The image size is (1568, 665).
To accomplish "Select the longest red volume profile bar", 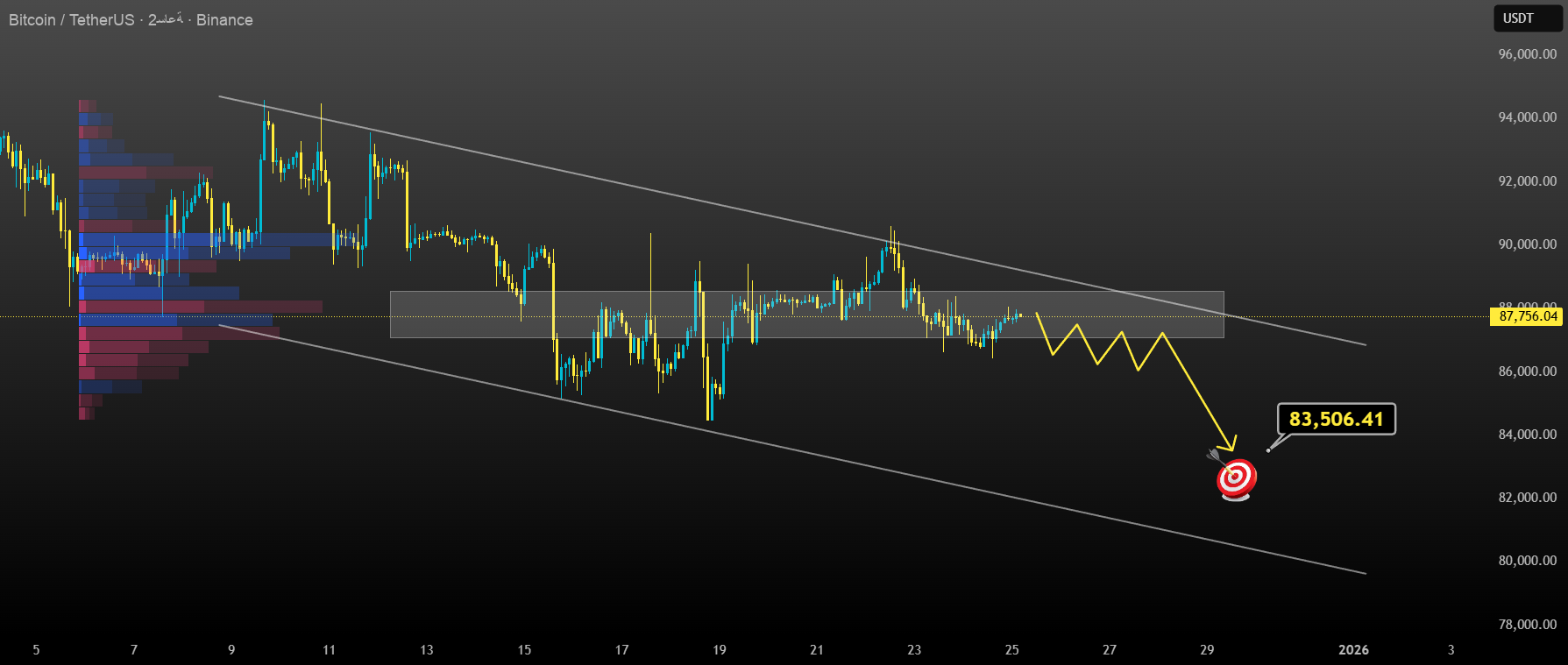I will tap(202, 307).
